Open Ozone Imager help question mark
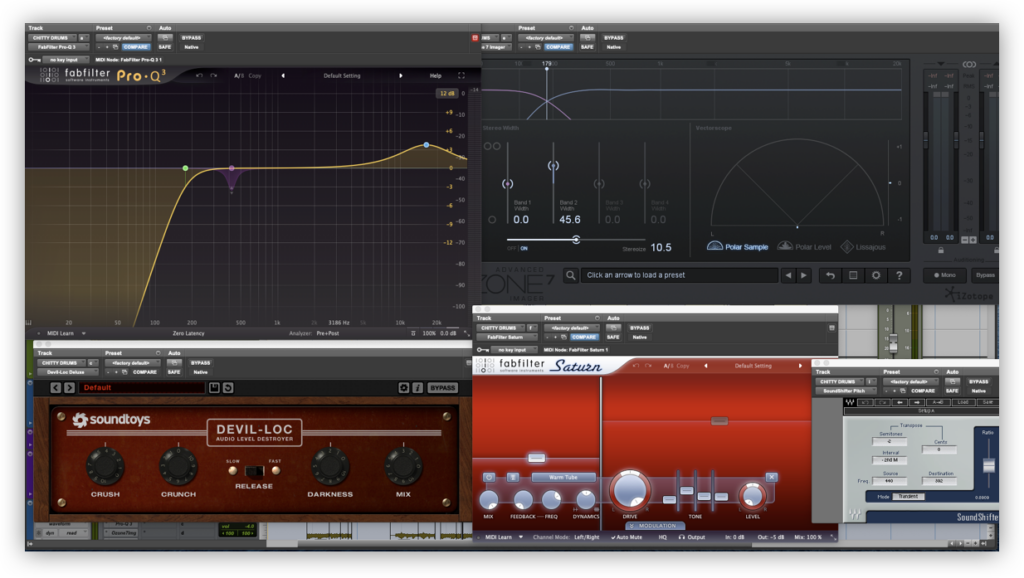Viewport: 1024px width, 578px height. [x=899, y=275]
